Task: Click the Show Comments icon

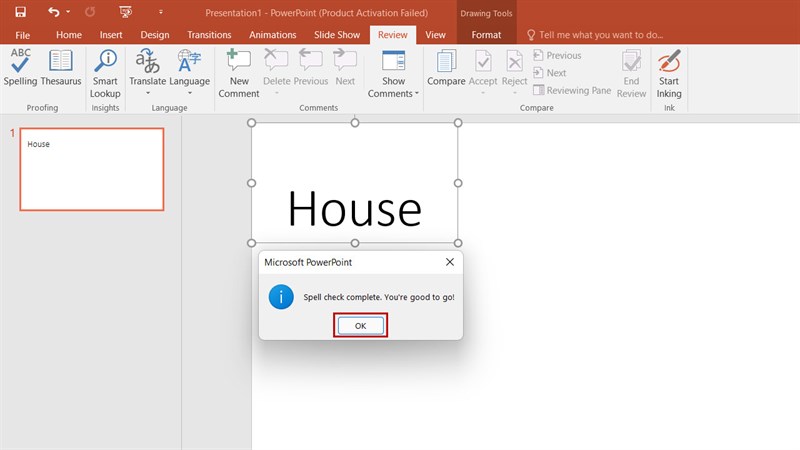Action: point(393,61)
